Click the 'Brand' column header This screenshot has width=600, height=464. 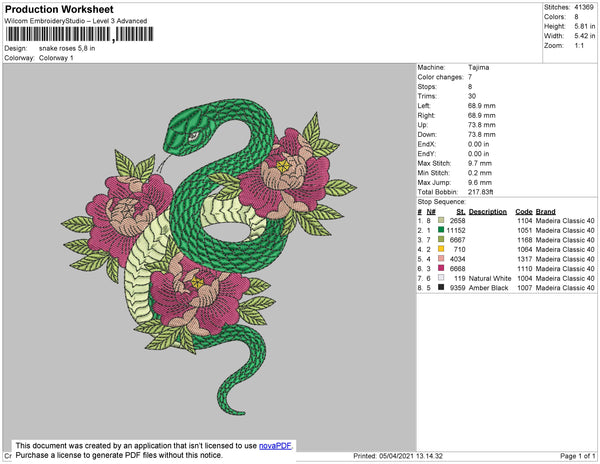point(545,212)
